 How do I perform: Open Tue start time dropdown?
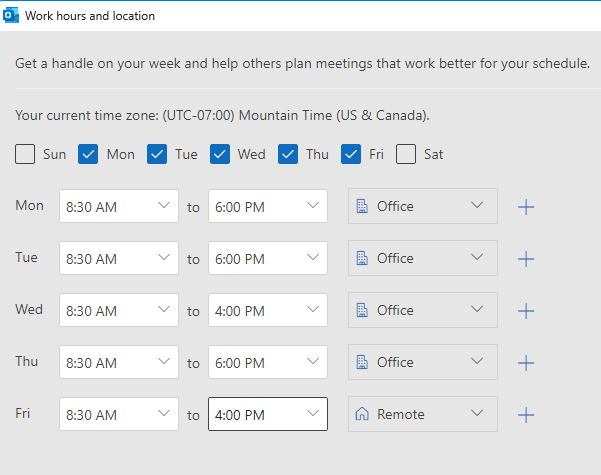coord(119,258)
